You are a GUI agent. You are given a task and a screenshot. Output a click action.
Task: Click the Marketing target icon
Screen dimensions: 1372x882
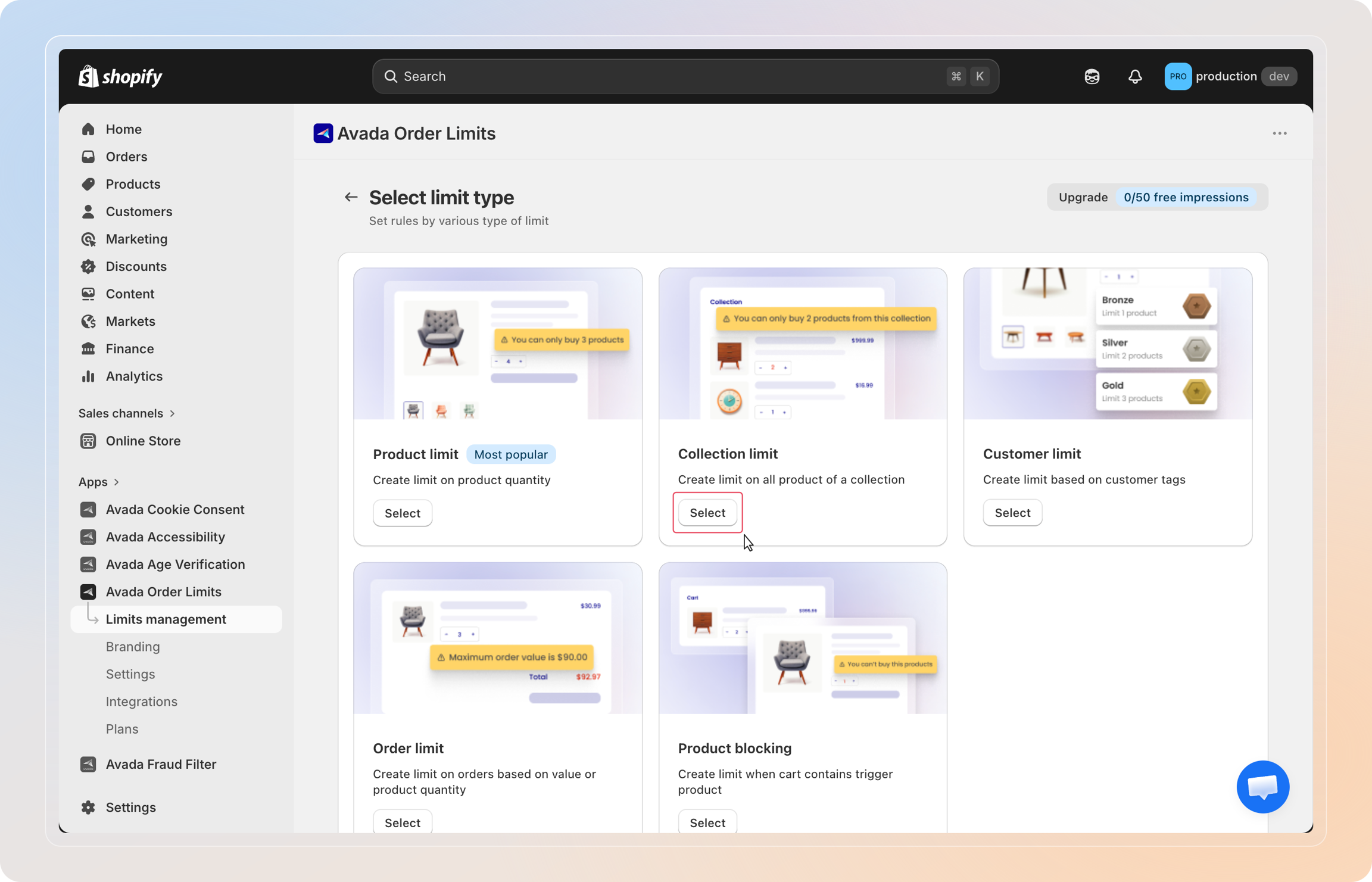coord(88,239)
